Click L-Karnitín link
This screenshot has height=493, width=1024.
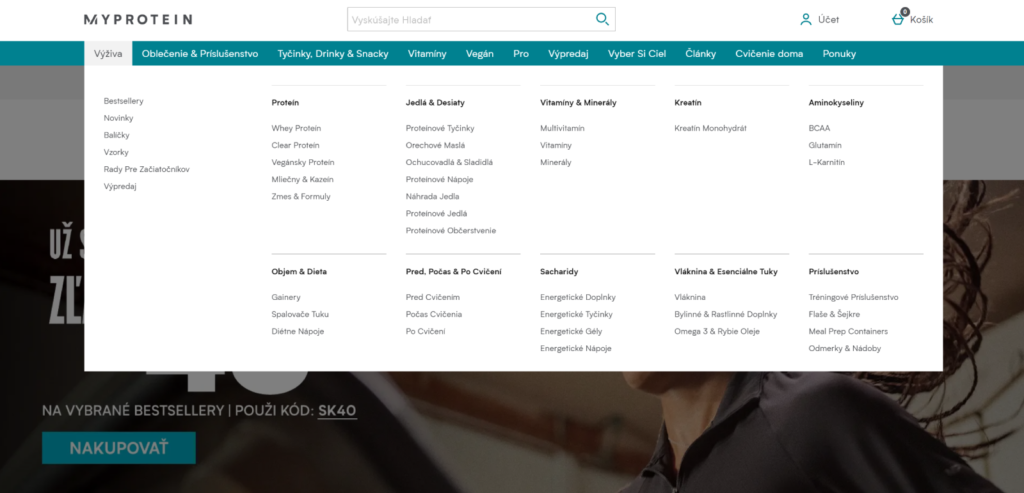(827, 162)
